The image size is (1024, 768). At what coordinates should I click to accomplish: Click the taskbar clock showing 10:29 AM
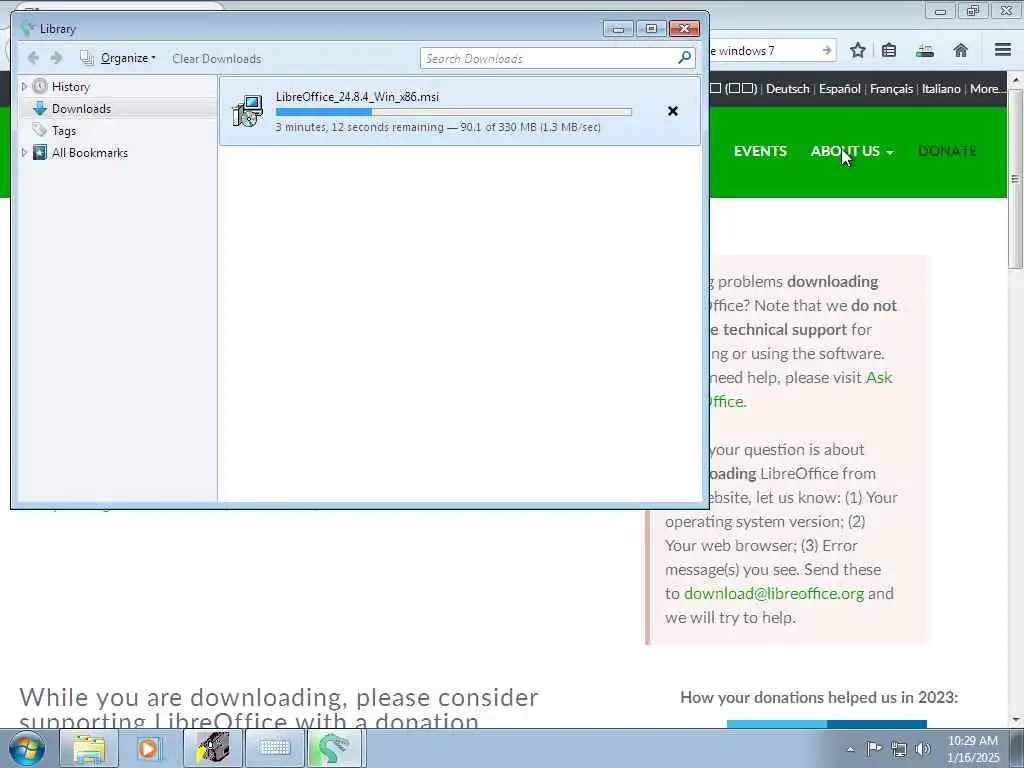pos(972,749)
